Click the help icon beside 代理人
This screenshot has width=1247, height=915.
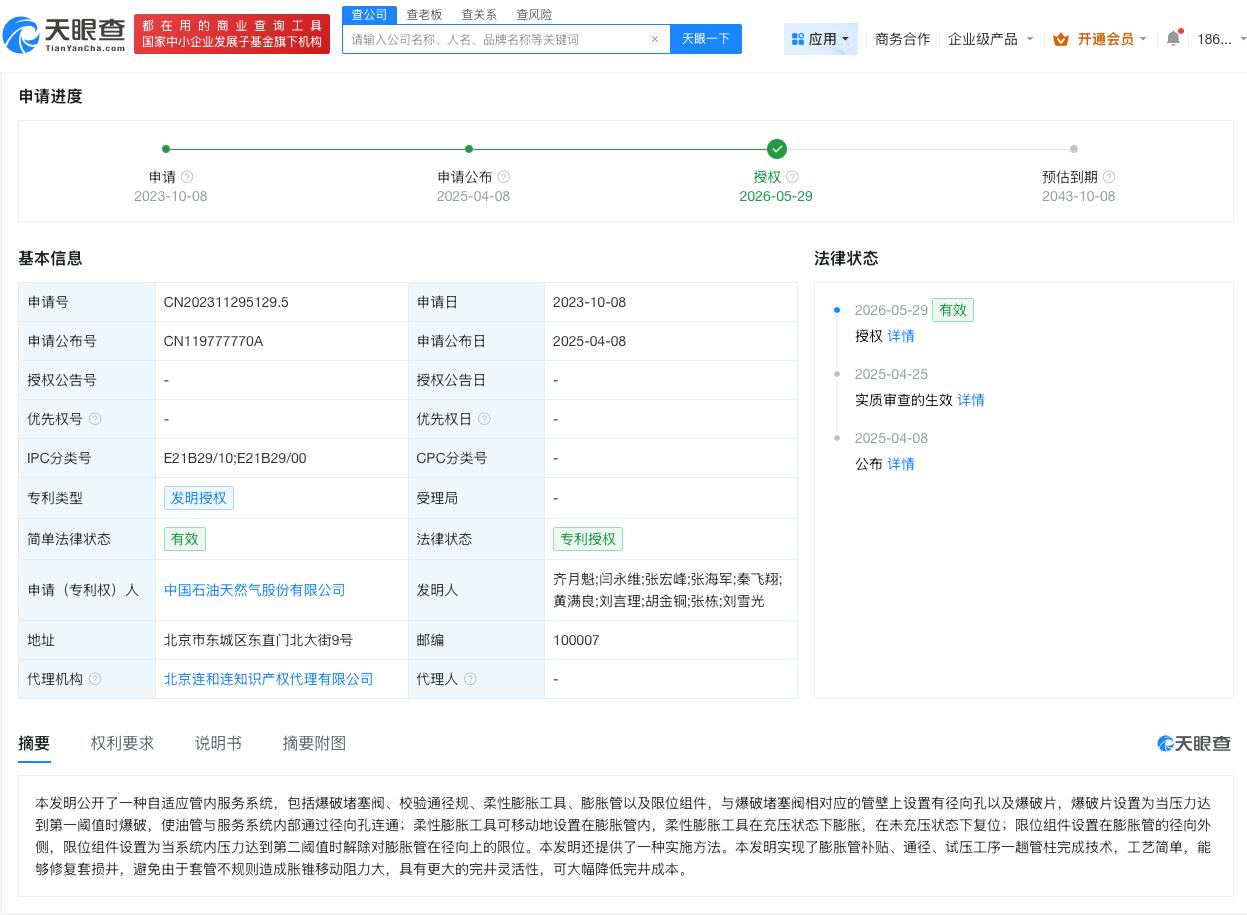(x=470, y=679)
